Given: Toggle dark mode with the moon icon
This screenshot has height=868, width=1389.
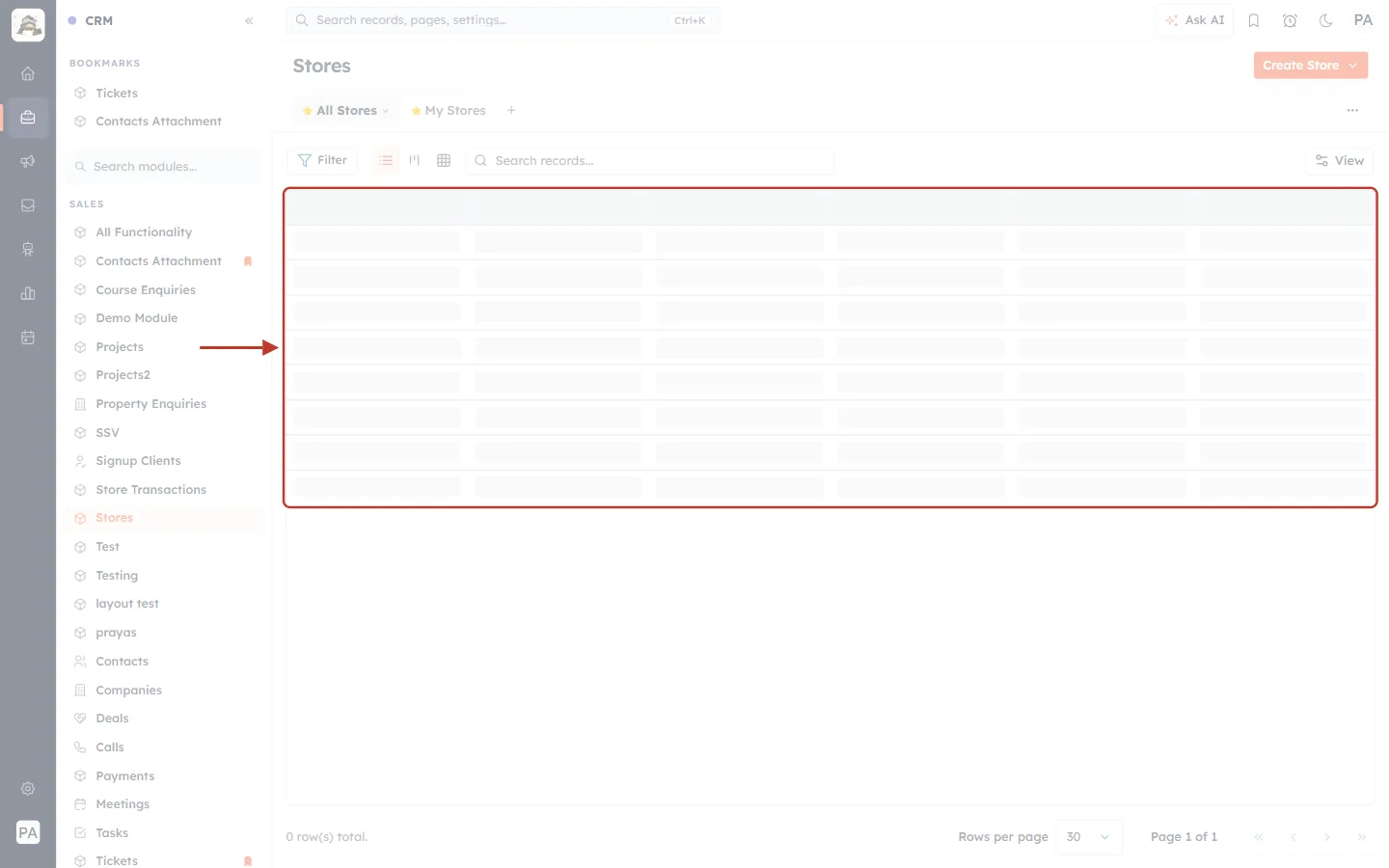Looking at the screenshot, I should pyautogui.click(x=1325, y=20).
